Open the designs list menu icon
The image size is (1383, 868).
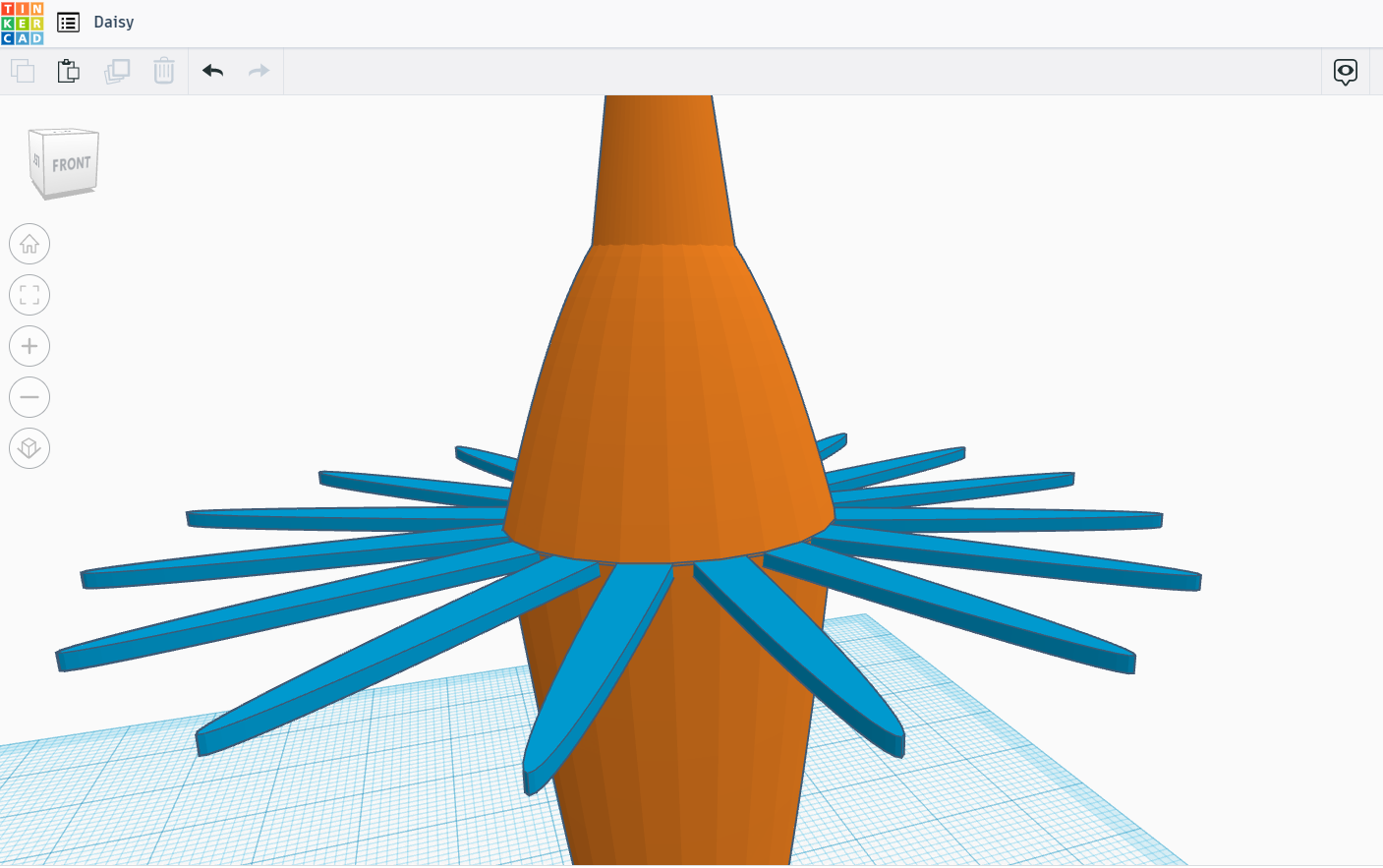[x=68, y=23]
